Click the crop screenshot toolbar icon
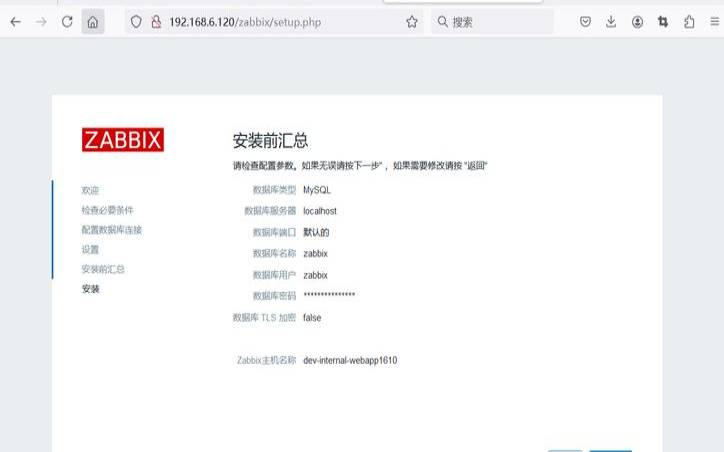 click(x=663, y=22)
